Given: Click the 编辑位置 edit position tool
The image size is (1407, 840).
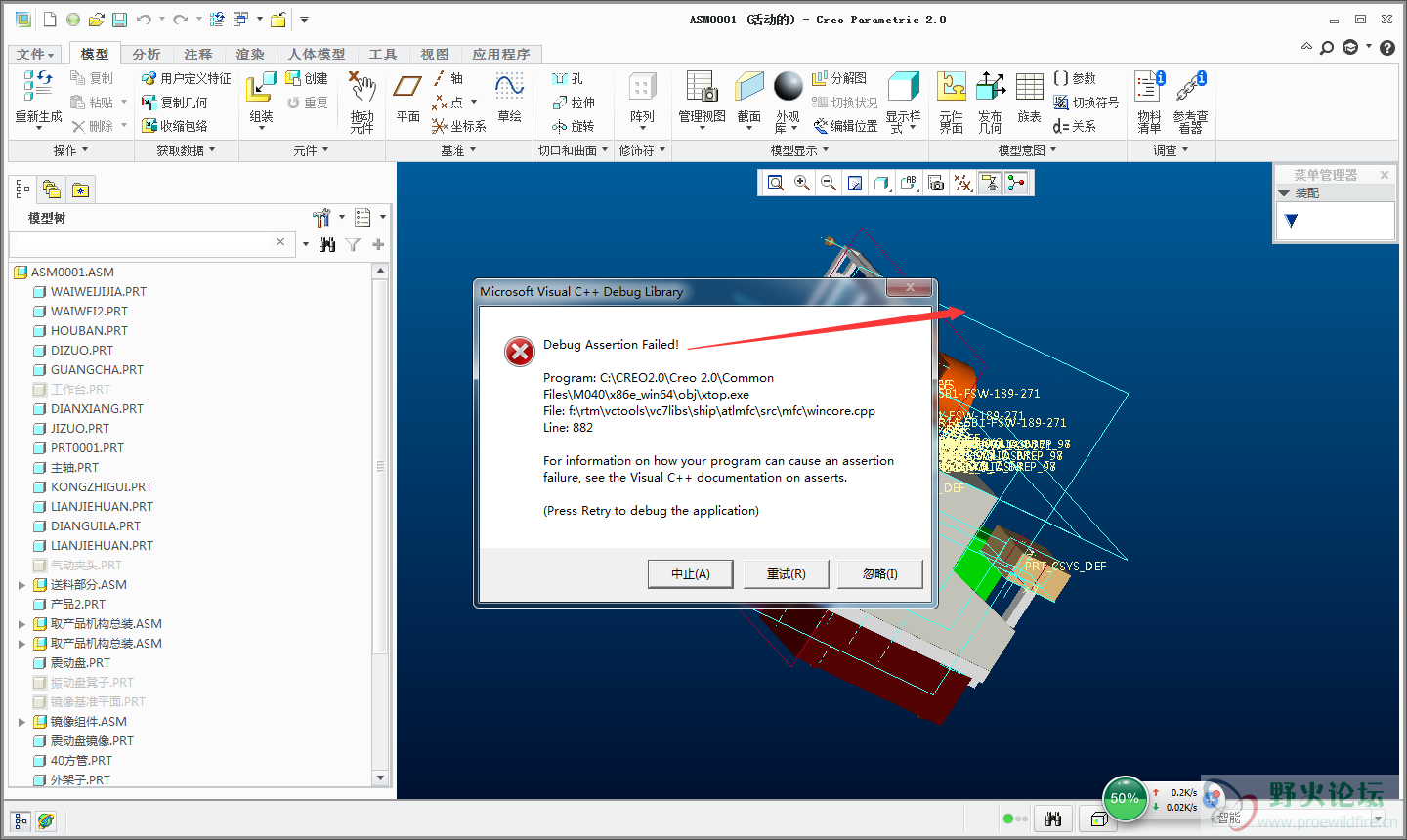Looking at the screenshot, I should click(x=845, y=126).
